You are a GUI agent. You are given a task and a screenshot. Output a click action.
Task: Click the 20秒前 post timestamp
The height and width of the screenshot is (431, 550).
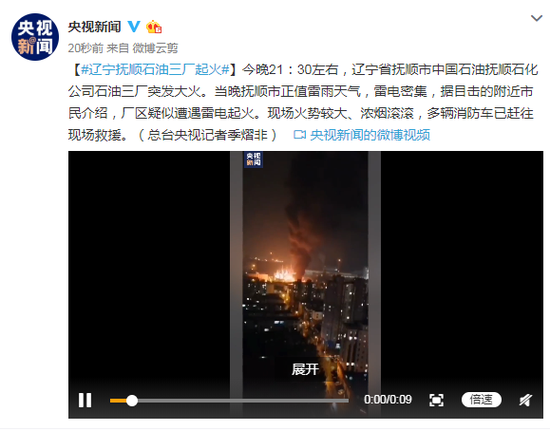point(86,48)
